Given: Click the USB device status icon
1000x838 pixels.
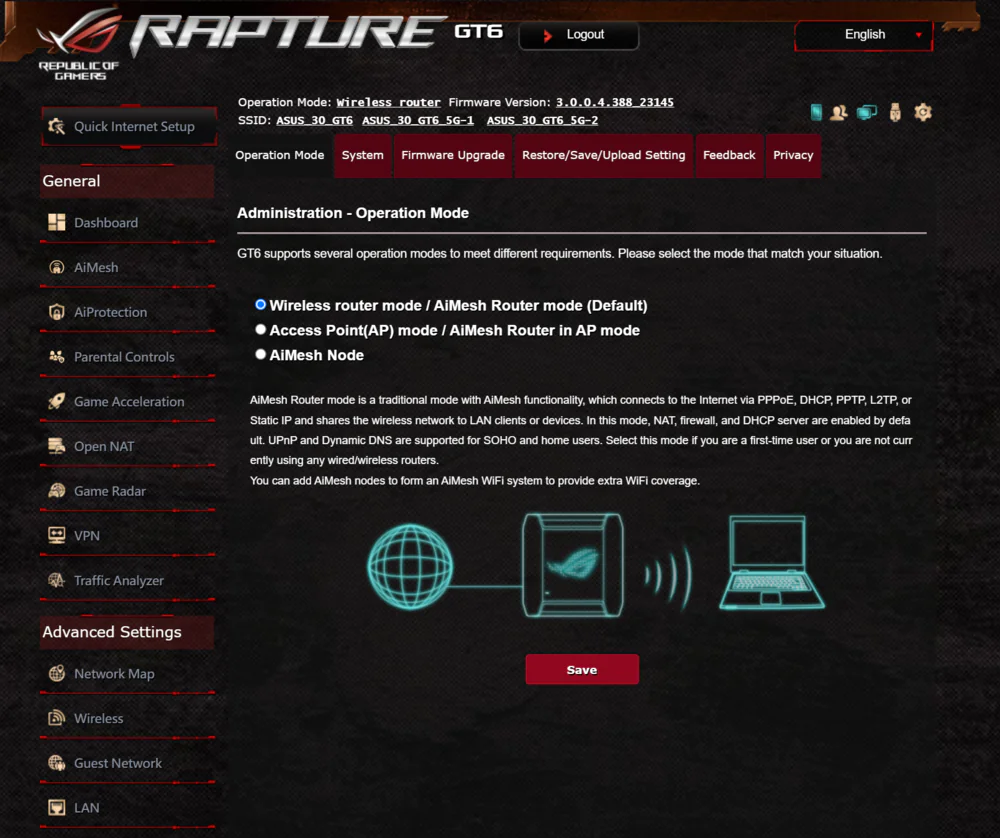Looking at the screenshot, I should tap(895, 112).
